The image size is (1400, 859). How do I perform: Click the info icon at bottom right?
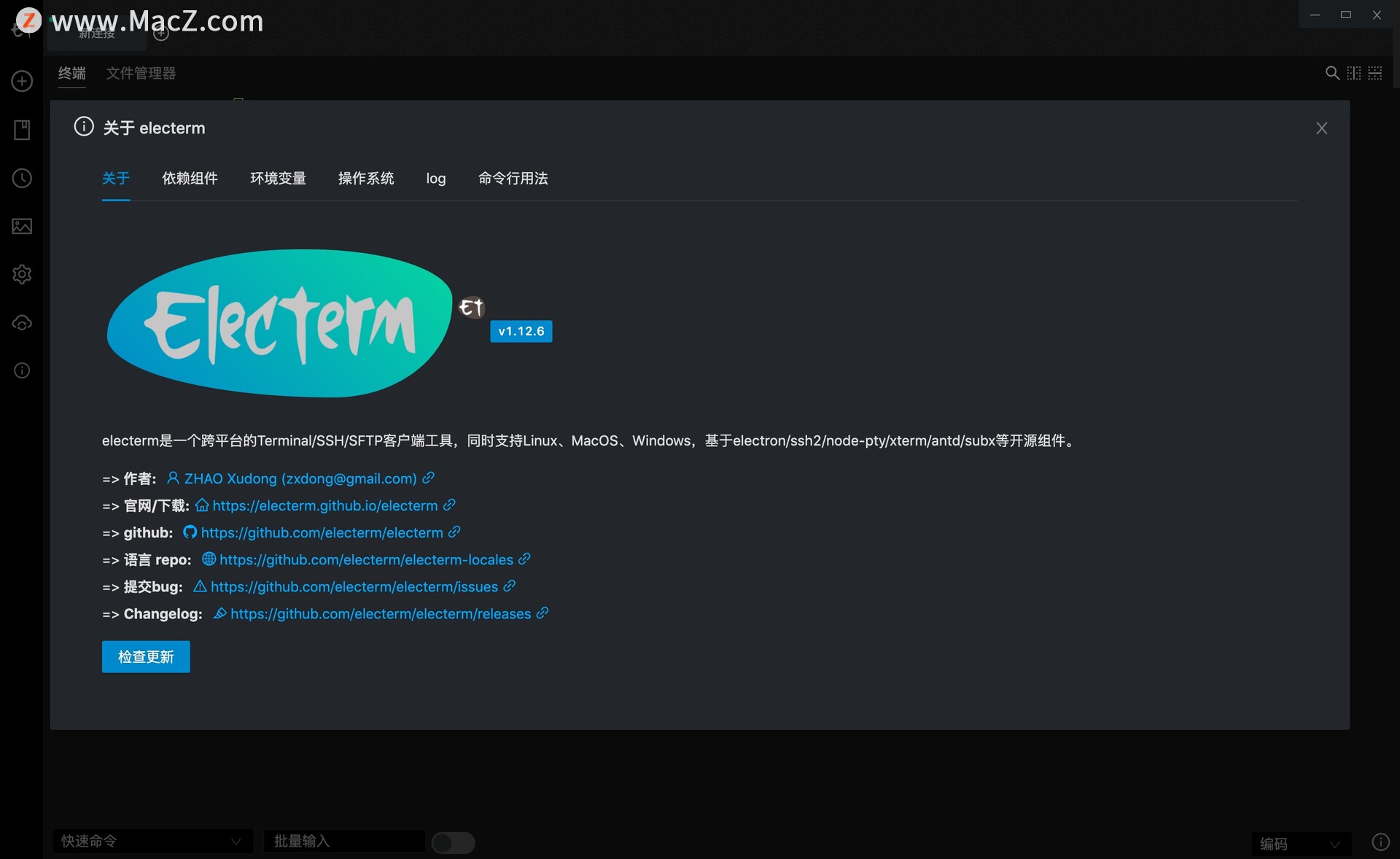click(x=1380, y=842)
